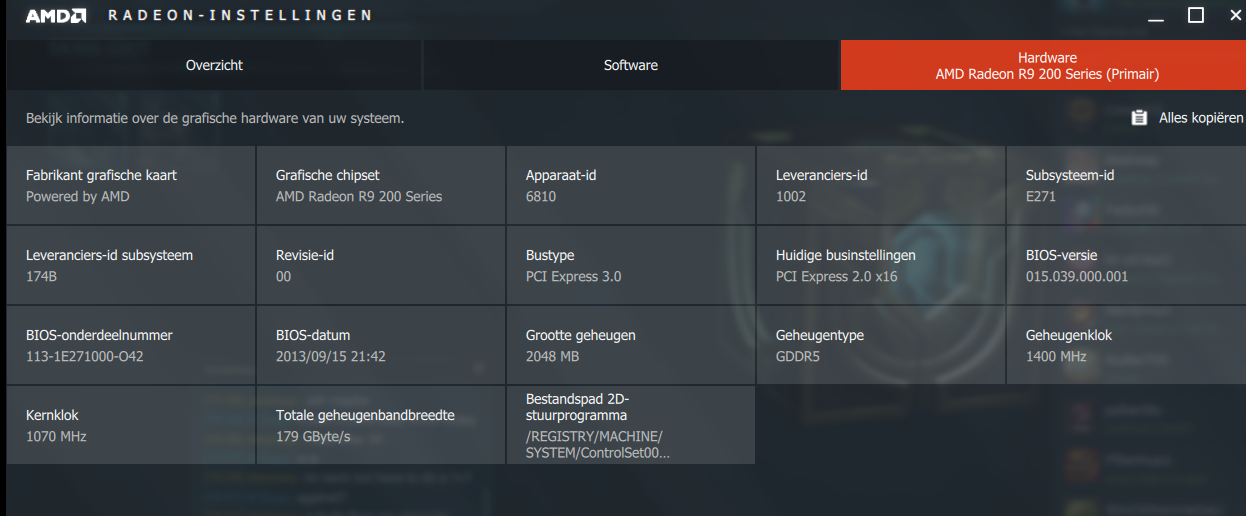This screenshot has width=1246, height=516.
Task: Select the BIOS-onderdeelnummer tile
Action: (131, 345)
